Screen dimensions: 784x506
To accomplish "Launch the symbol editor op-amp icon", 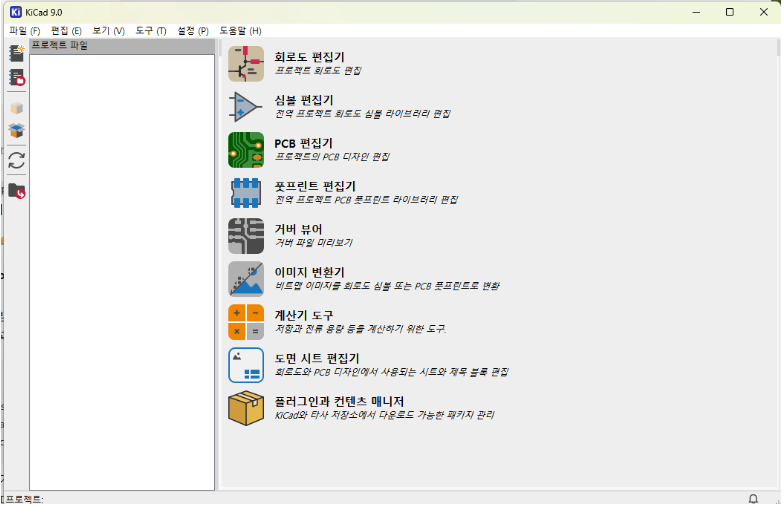I will [x=246, y=107].
